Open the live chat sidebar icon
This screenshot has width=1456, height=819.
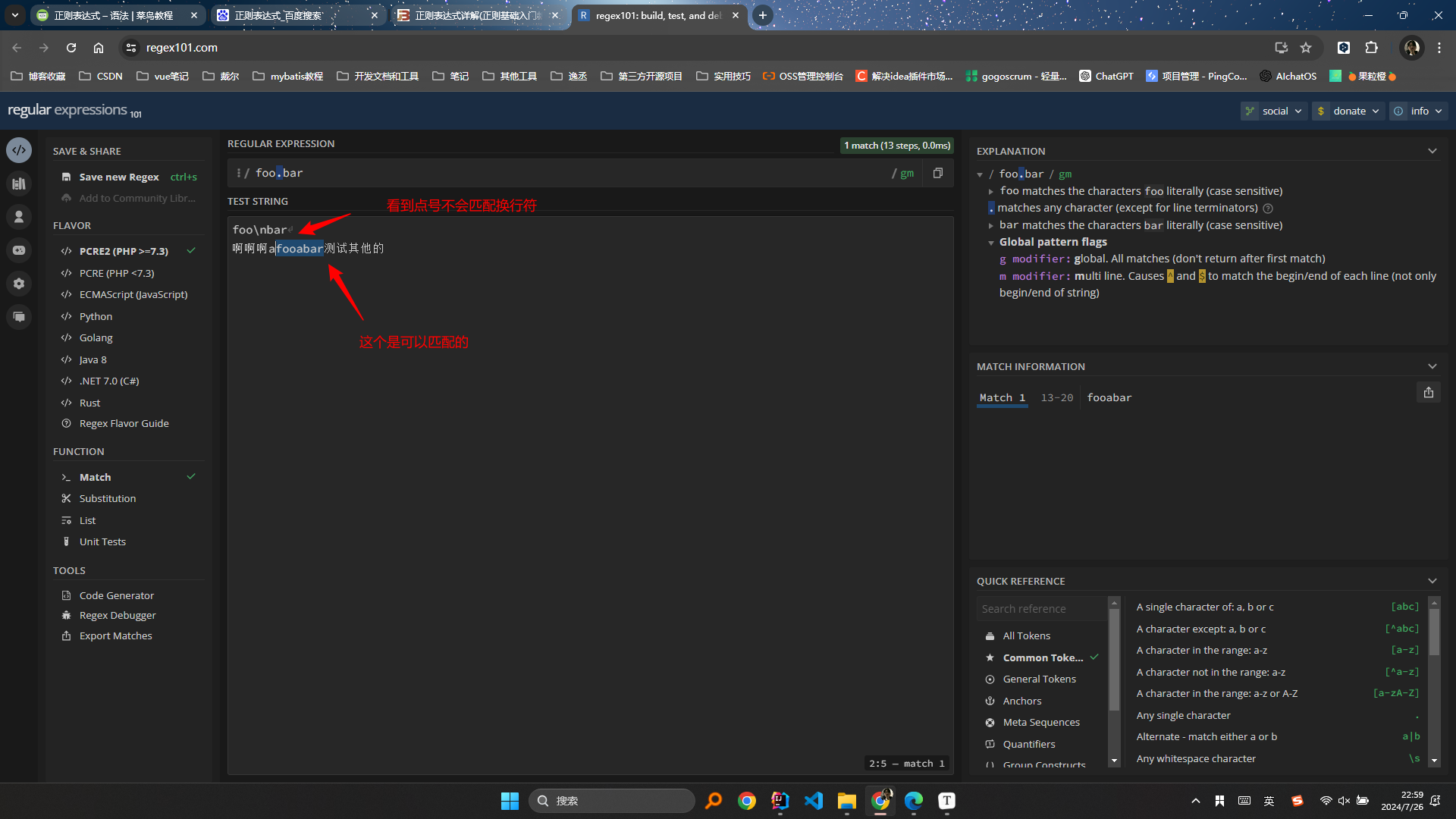pos(19,317)
